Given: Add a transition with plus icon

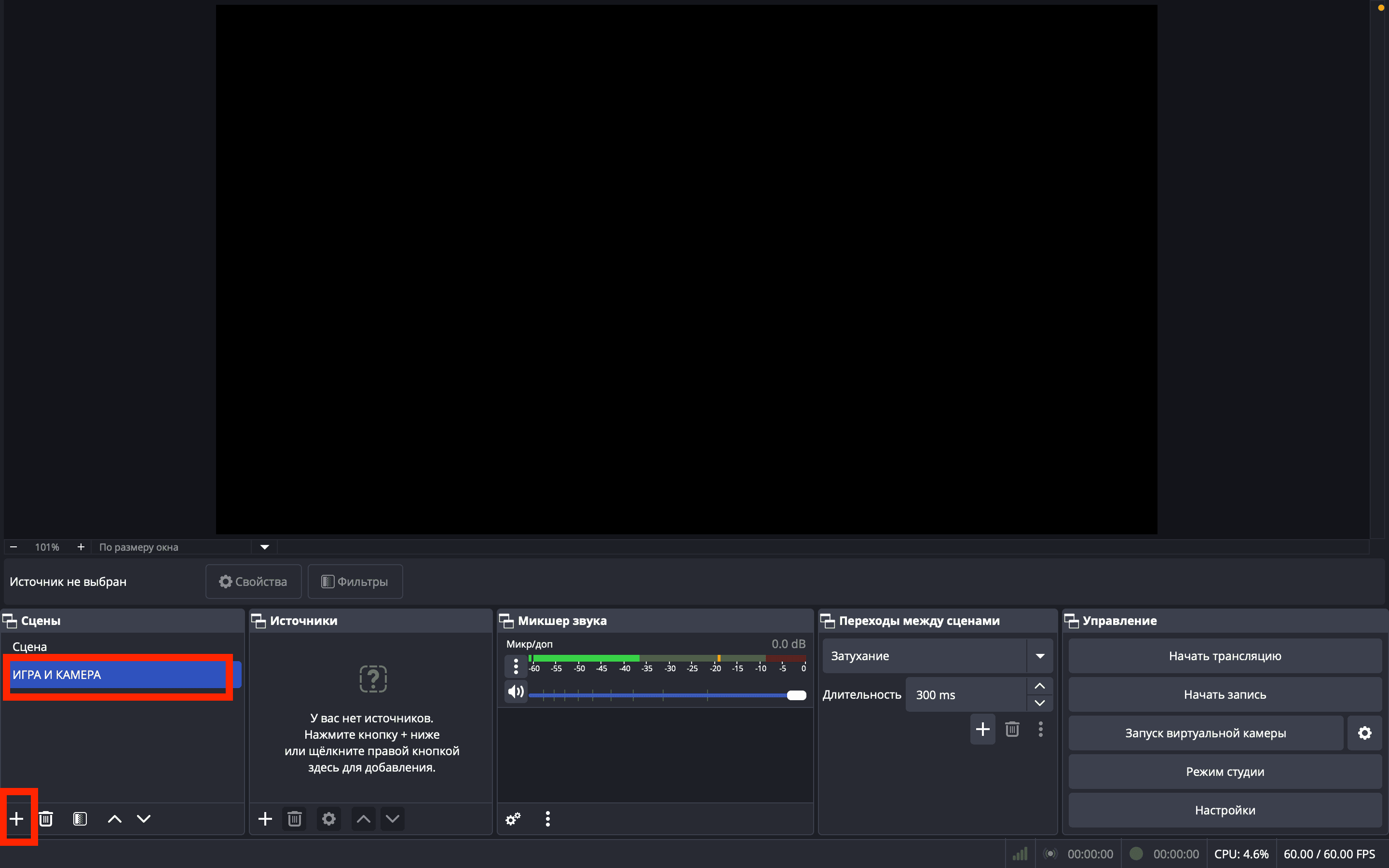Looking at the screenshot, I should point(982,729).
